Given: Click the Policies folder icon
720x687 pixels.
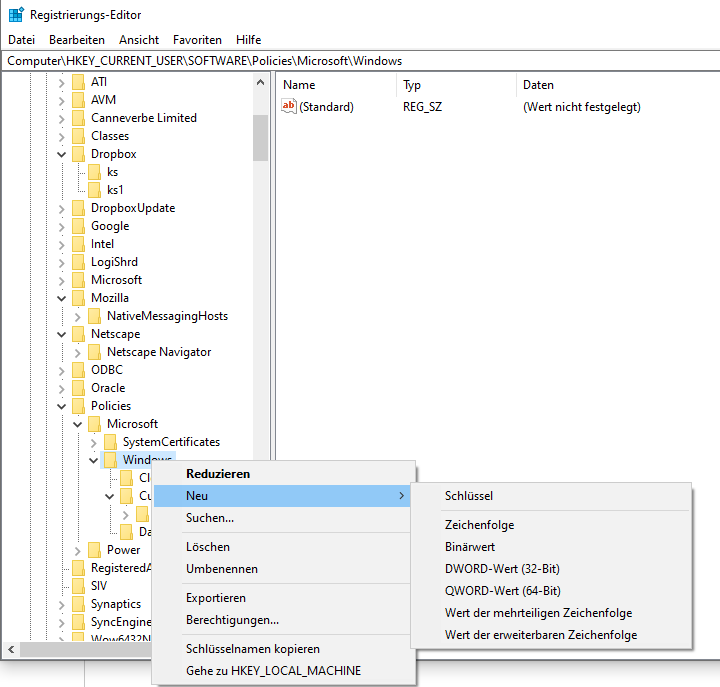Looking at the screenshot, I should (x=79, y=406).
